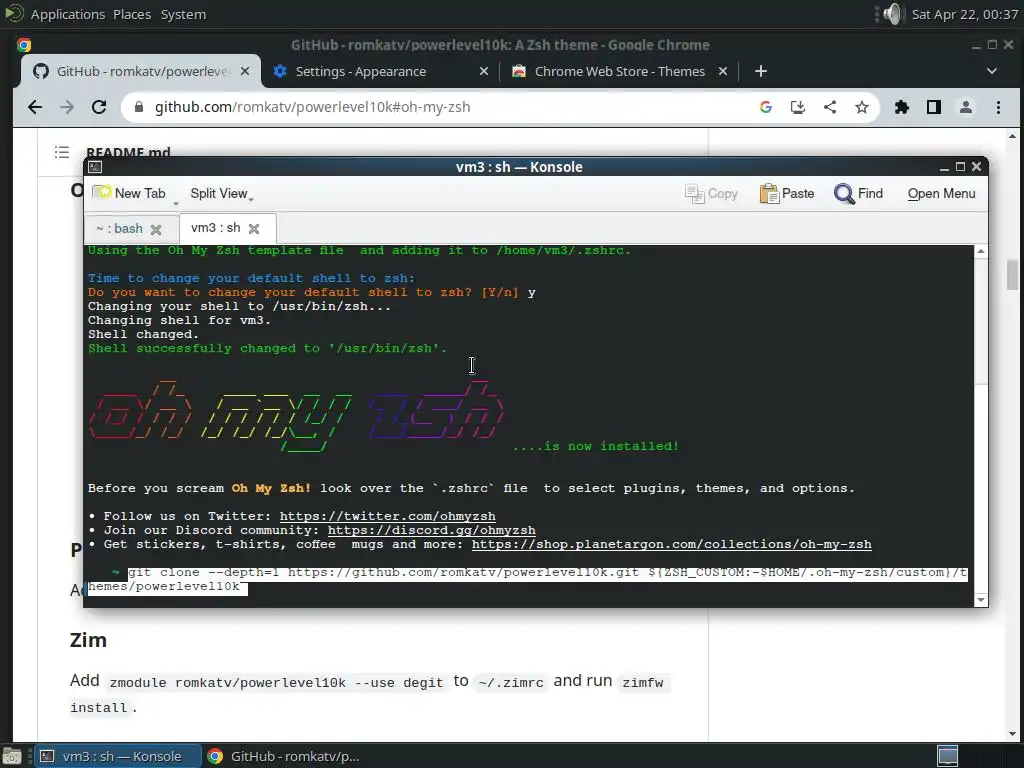Open Split View menu in Konsole
This screenshot has height=768, width=1024.
point(221,194)
